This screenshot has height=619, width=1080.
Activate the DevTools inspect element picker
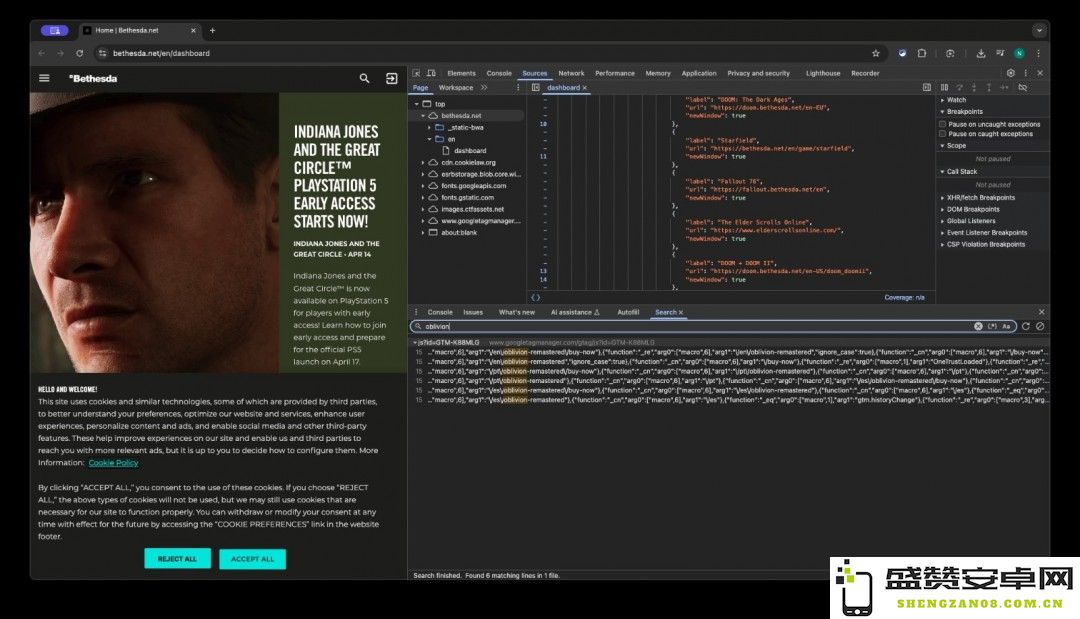pos(417,73)
